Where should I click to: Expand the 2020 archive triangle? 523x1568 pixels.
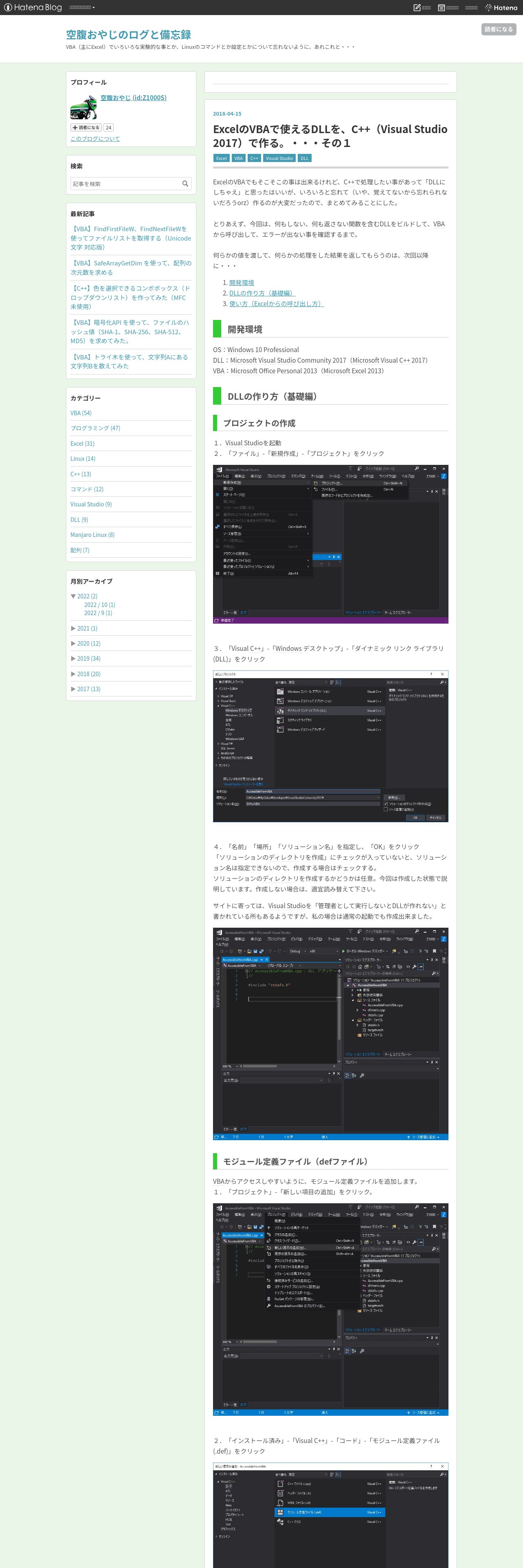pos(73,644)
